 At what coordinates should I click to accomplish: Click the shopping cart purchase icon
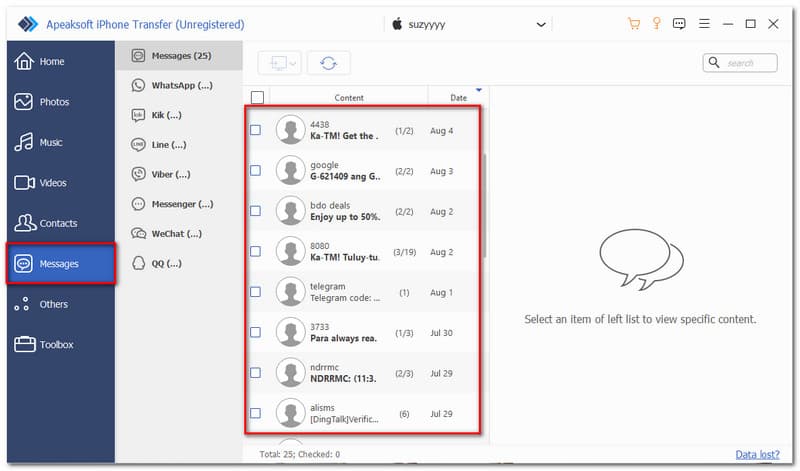(x=634, y=23)
